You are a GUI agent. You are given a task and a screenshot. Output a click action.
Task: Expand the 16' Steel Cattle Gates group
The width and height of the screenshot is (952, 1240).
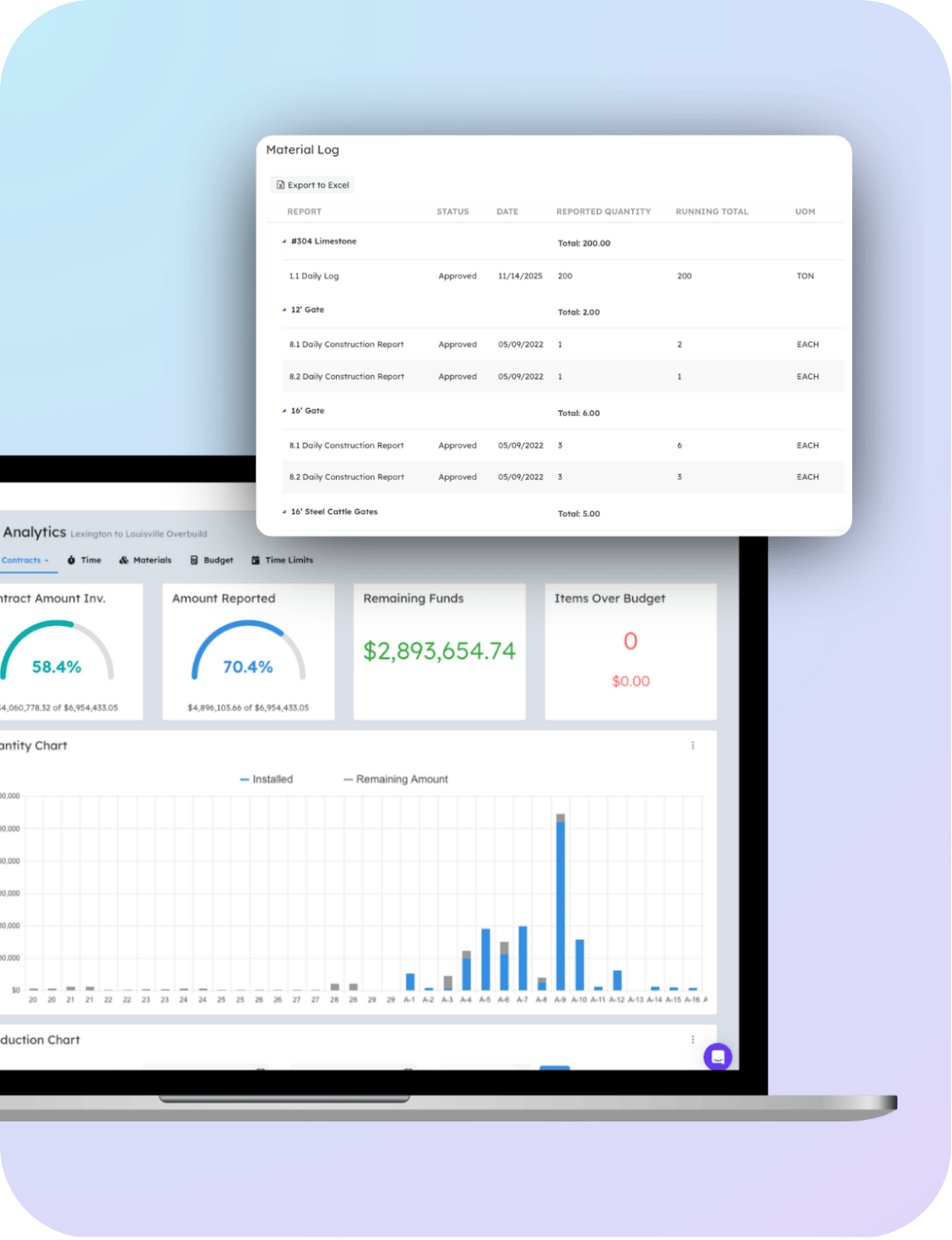click(285, 513)
